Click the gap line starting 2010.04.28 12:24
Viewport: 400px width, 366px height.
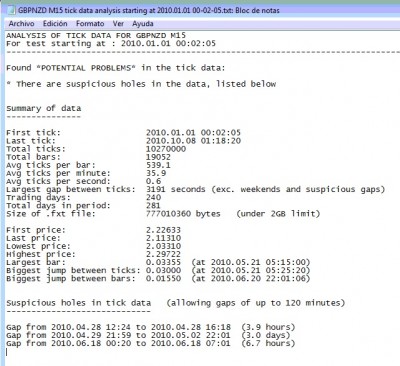click(150, 327)
